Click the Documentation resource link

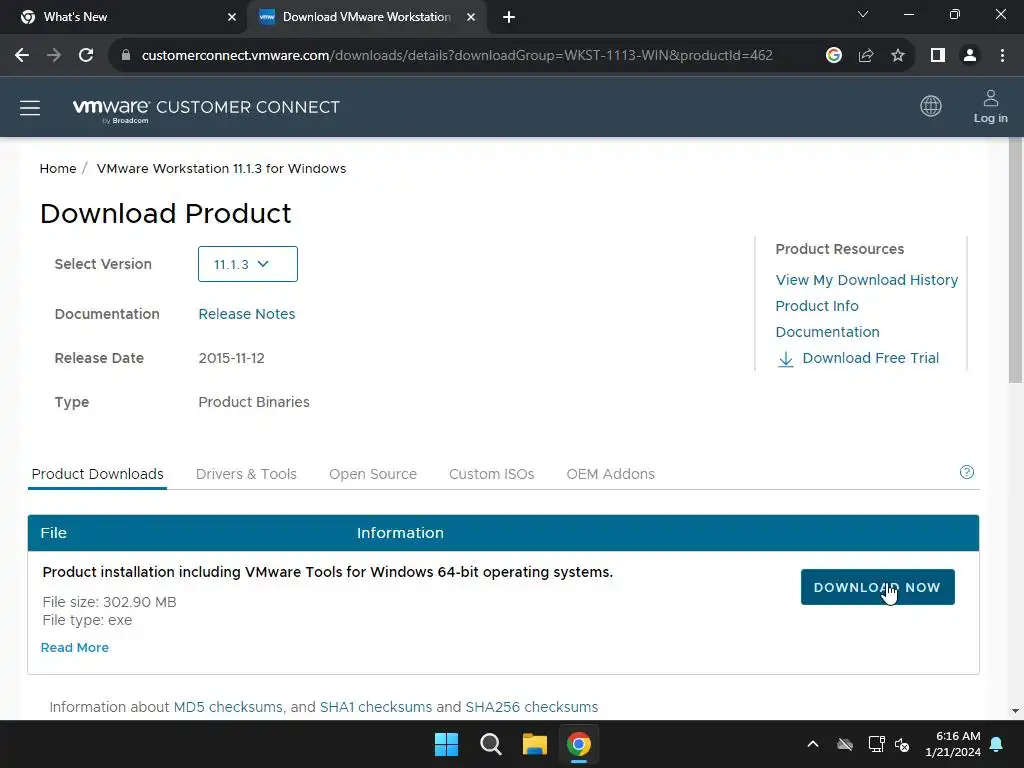point(827,332)
